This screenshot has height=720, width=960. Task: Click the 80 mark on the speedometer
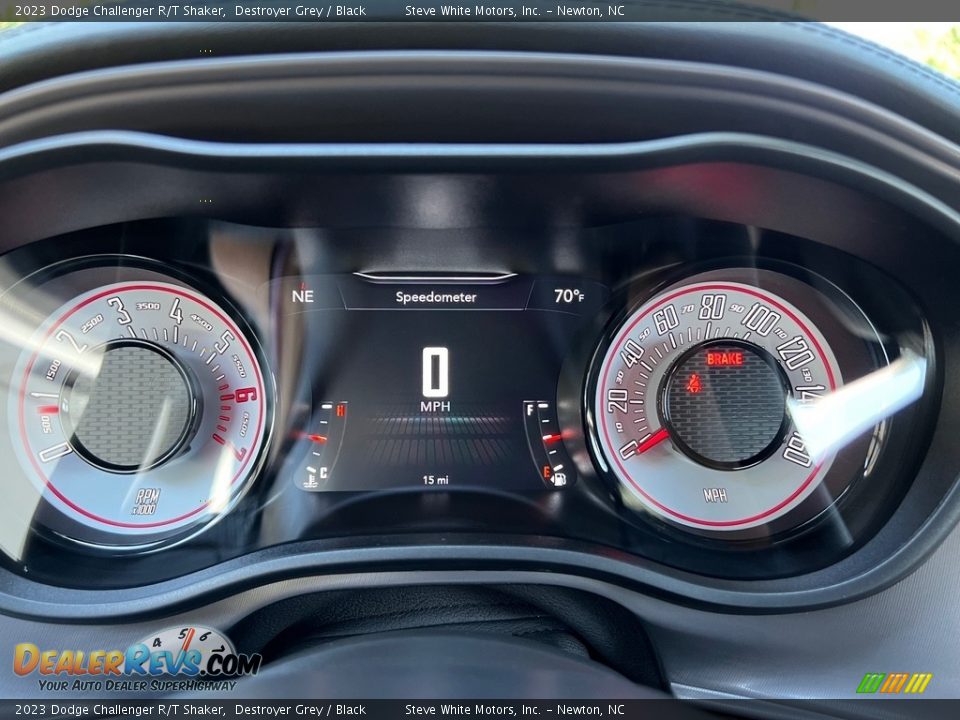(713, 307)
